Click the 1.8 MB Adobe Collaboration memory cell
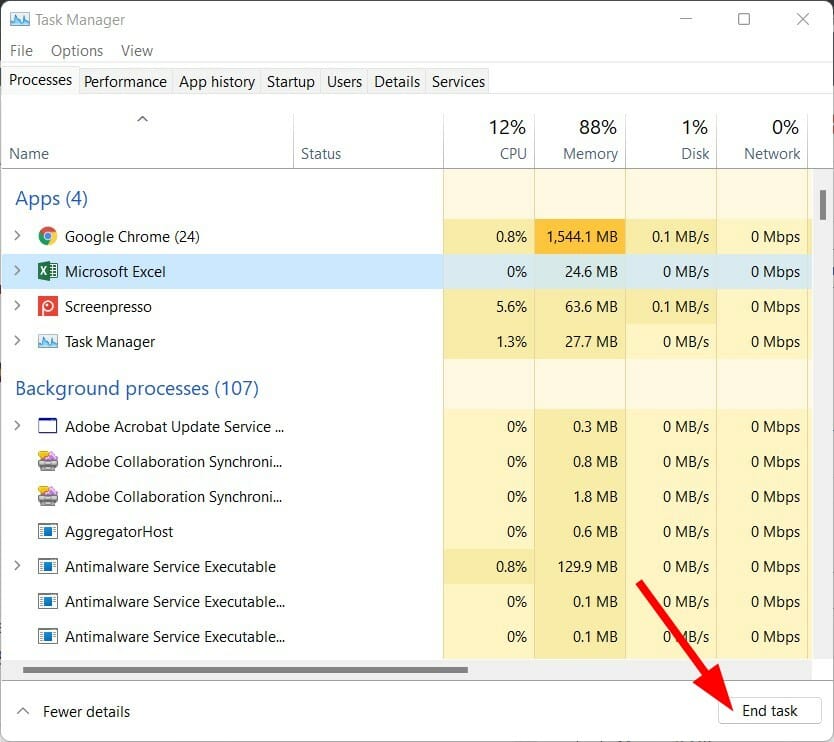 coord(580,496)
